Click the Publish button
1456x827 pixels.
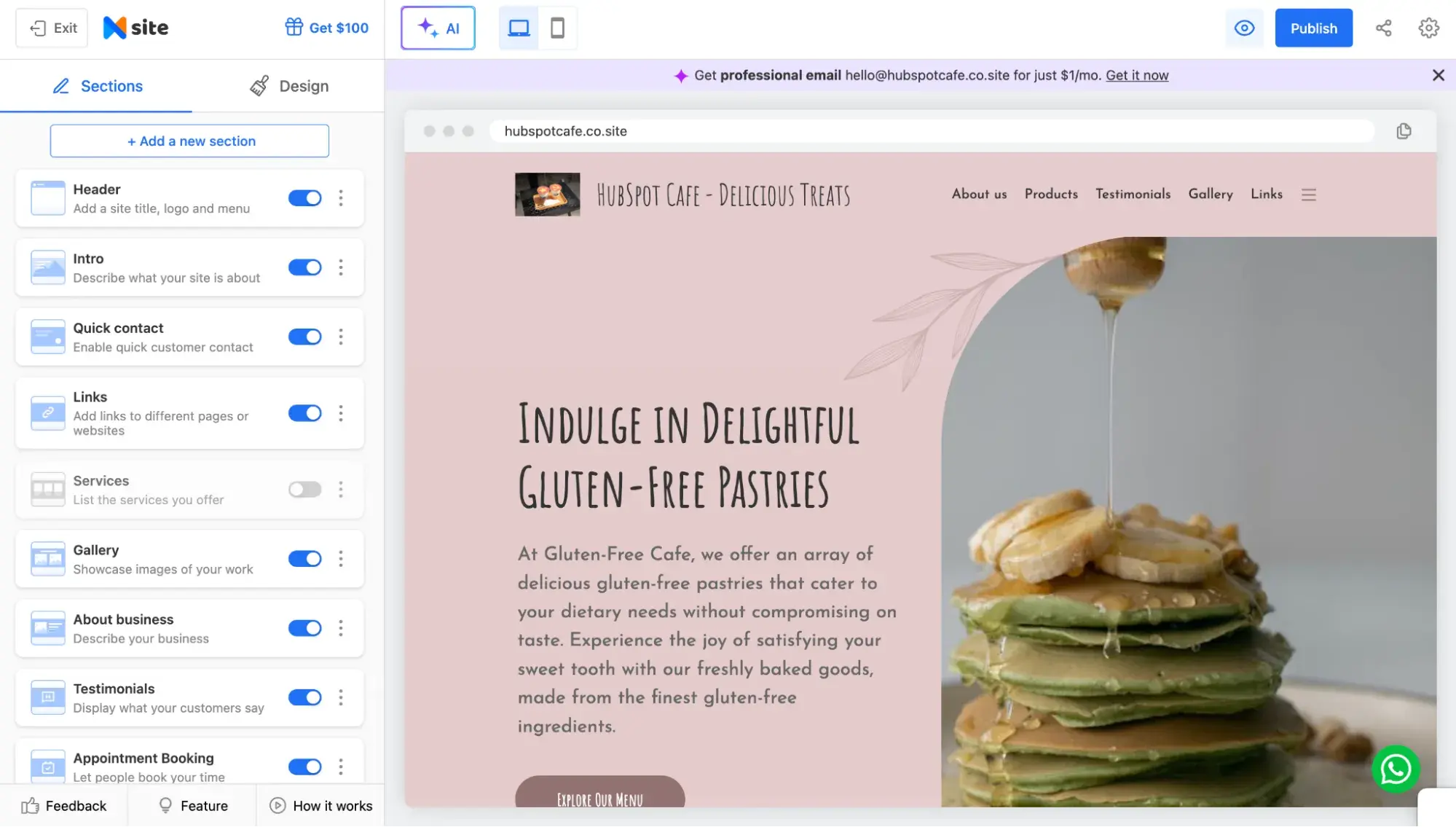coord(1313,28)
